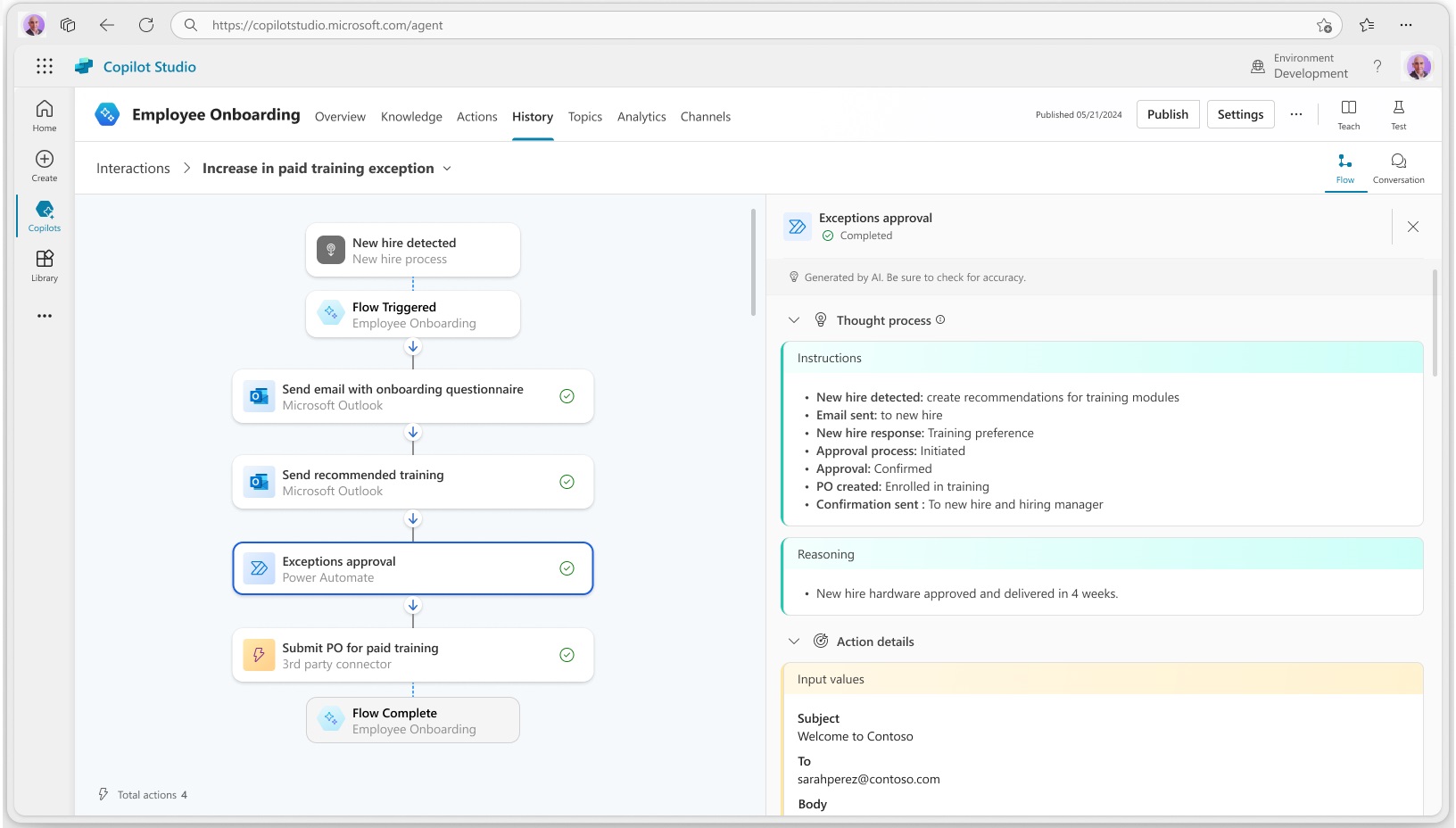This screenshot has height=828, width=1456.
Task: Switch to Conversation view icon
Action: 1398,167
